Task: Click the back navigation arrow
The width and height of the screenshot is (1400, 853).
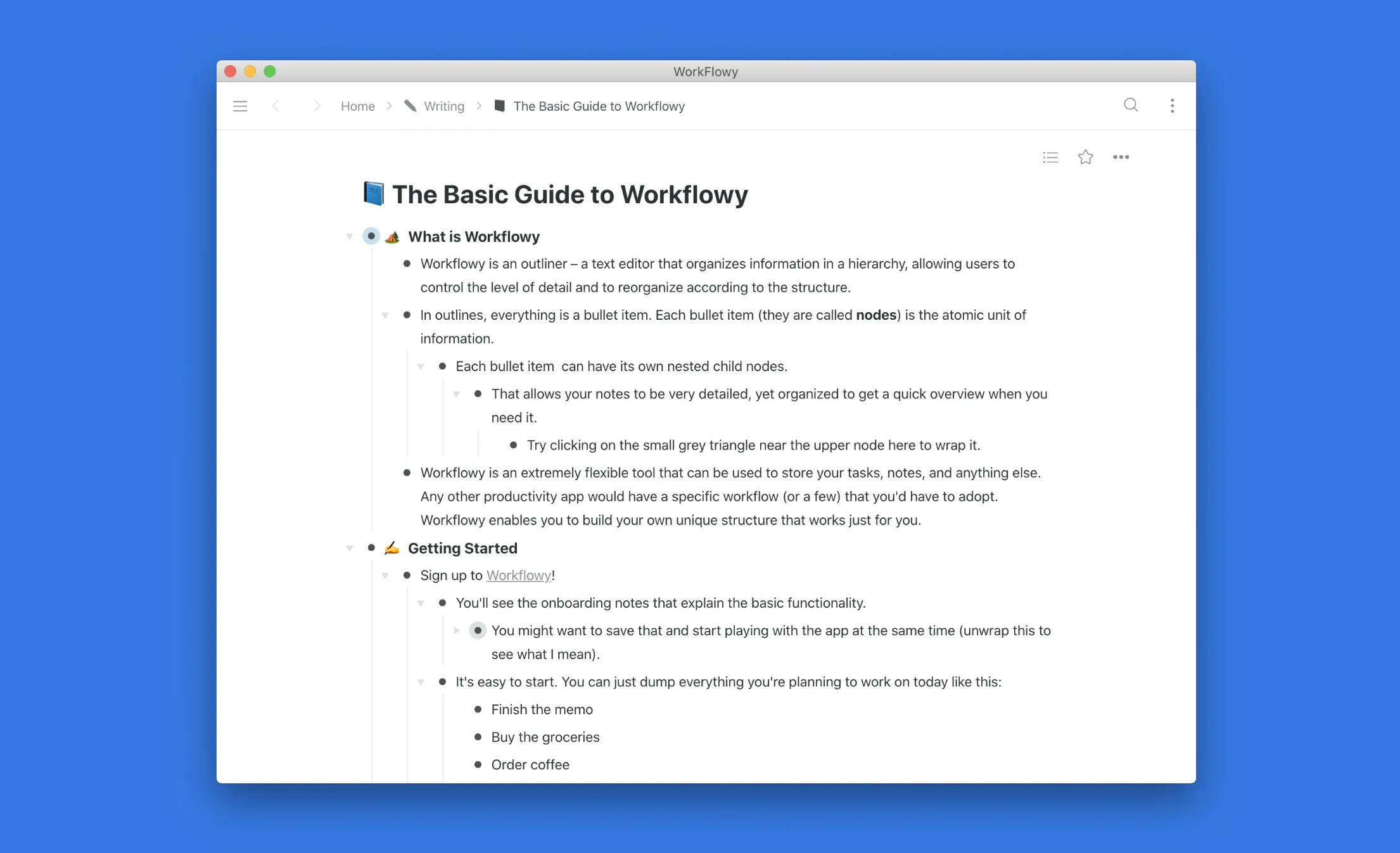Action: pyautogui.click(x=276, y=106)
